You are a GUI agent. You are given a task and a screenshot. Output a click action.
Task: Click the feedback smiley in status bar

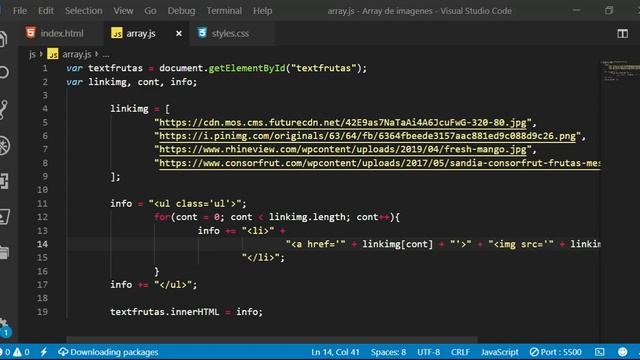(x=622, y=352)
